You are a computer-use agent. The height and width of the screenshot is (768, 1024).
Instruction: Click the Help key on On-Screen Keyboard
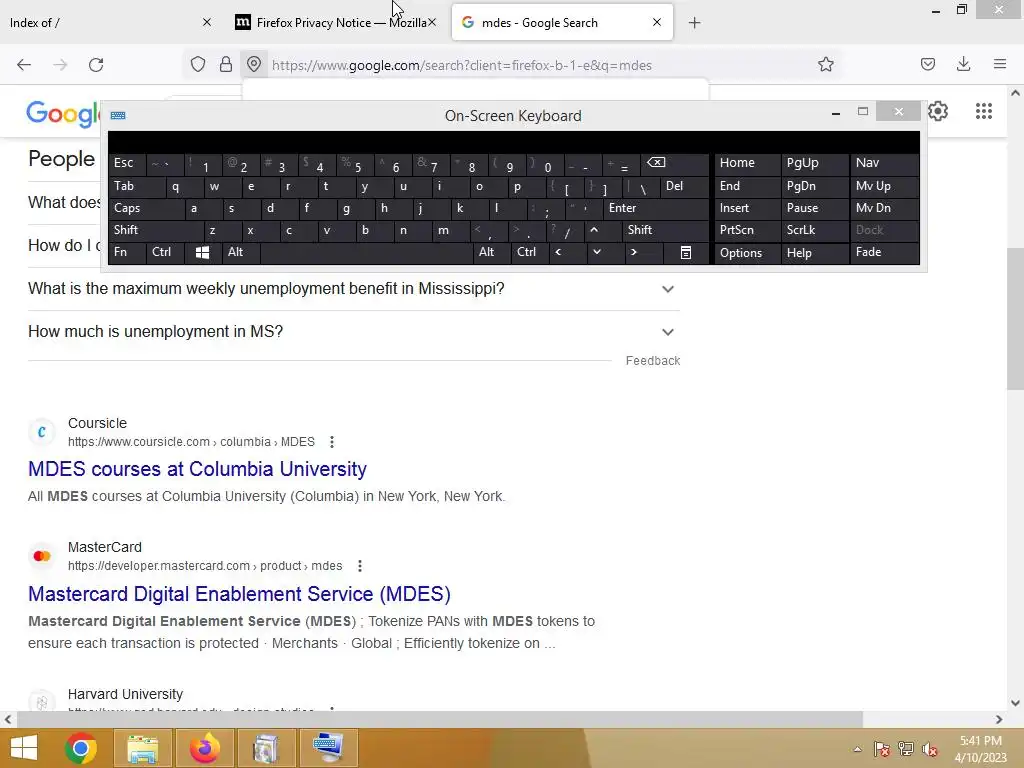pos(814,253)
